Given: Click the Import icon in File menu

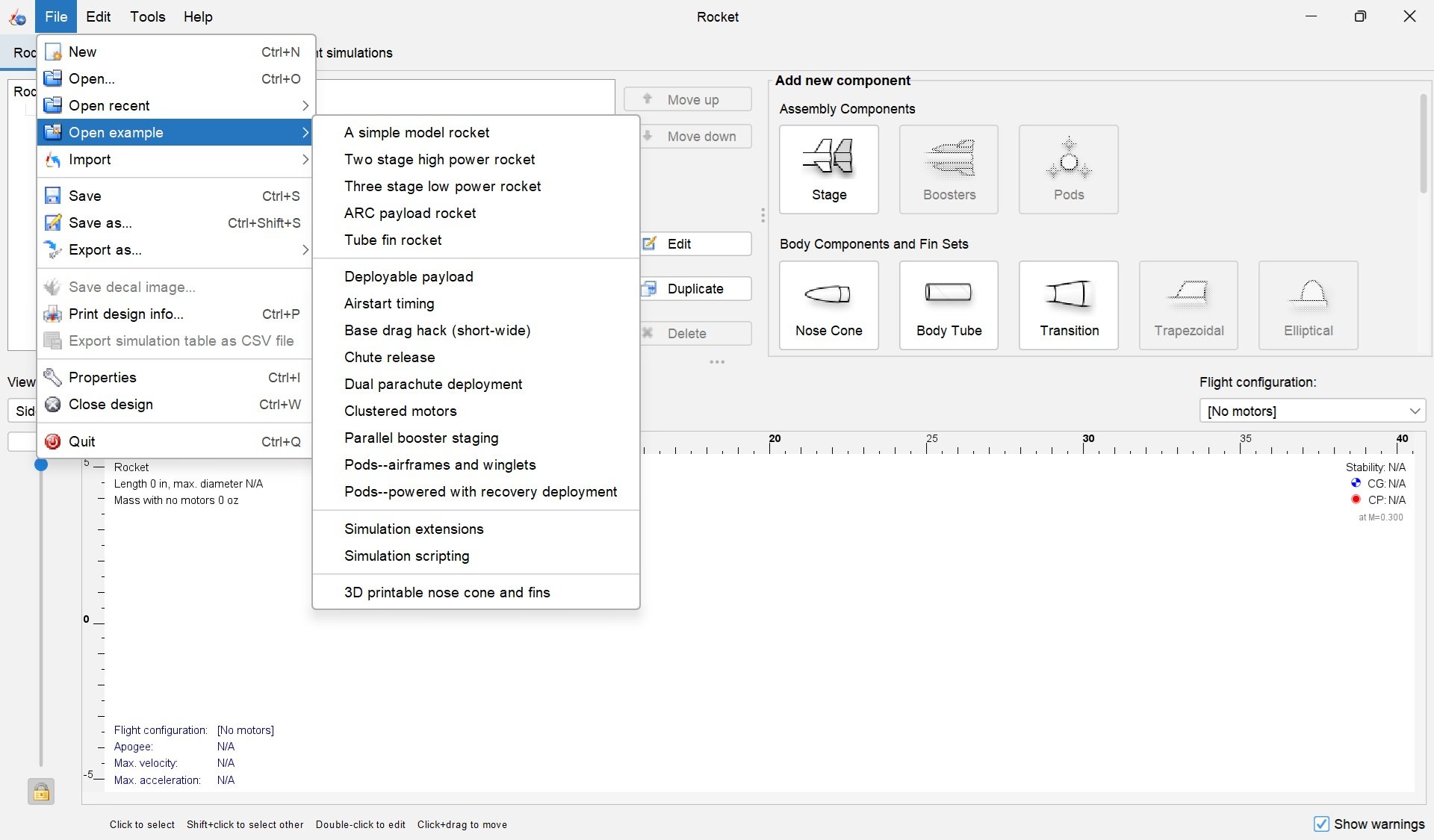Looking at the screenshot, I should [x=52, y=160].
